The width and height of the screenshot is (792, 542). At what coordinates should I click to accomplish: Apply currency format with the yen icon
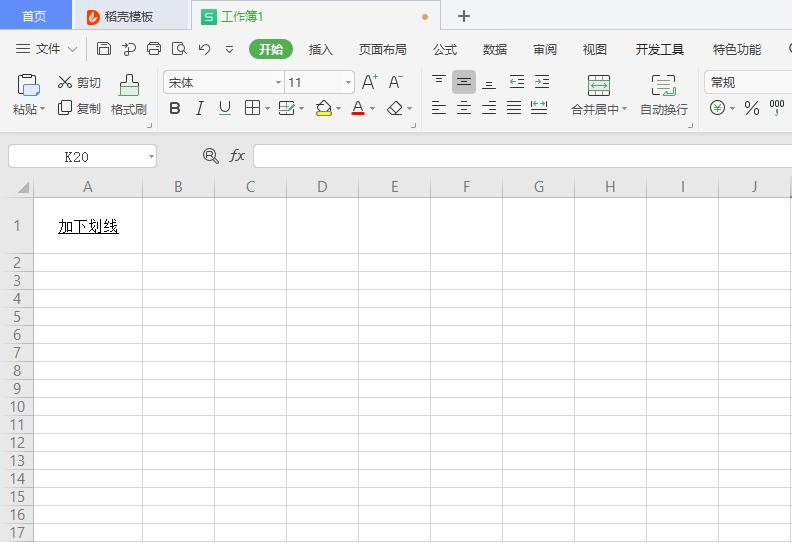[x=717, y=108]
